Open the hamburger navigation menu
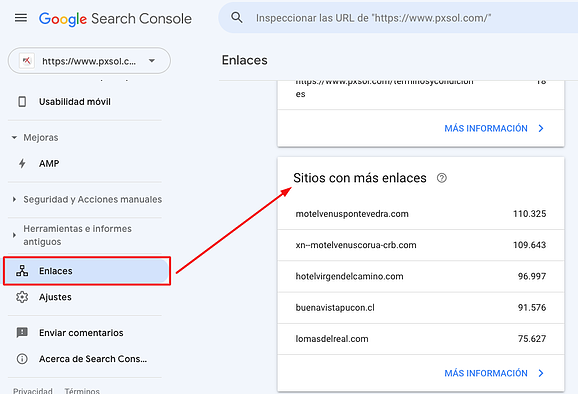 click(x=21, y=18)
